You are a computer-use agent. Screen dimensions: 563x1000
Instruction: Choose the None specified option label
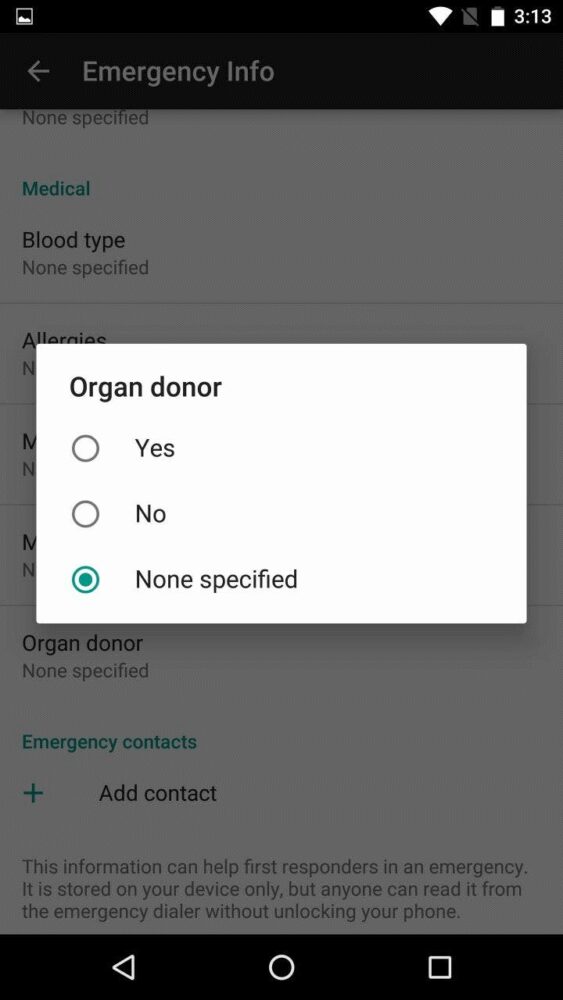click(x=216, y=579)
